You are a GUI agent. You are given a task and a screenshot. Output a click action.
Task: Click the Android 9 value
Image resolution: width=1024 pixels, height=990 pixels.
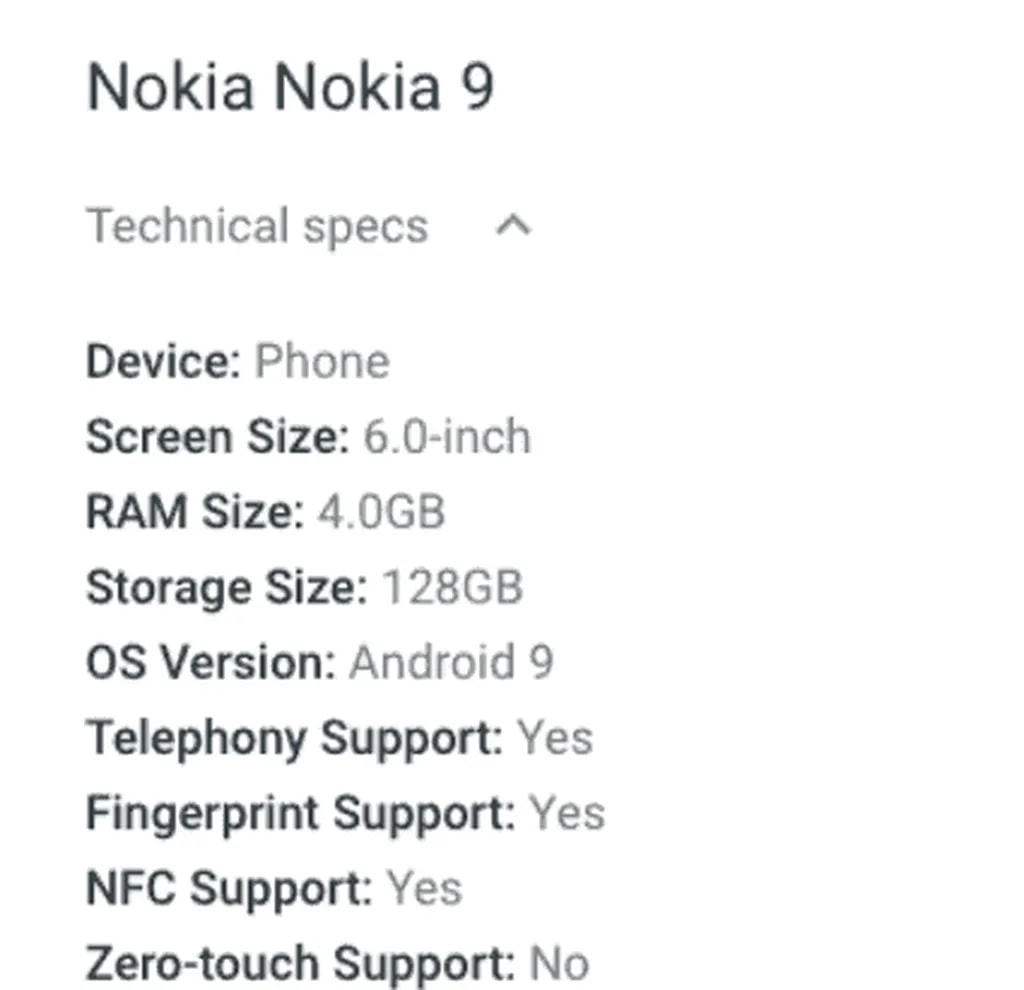(x=451, y=663)
